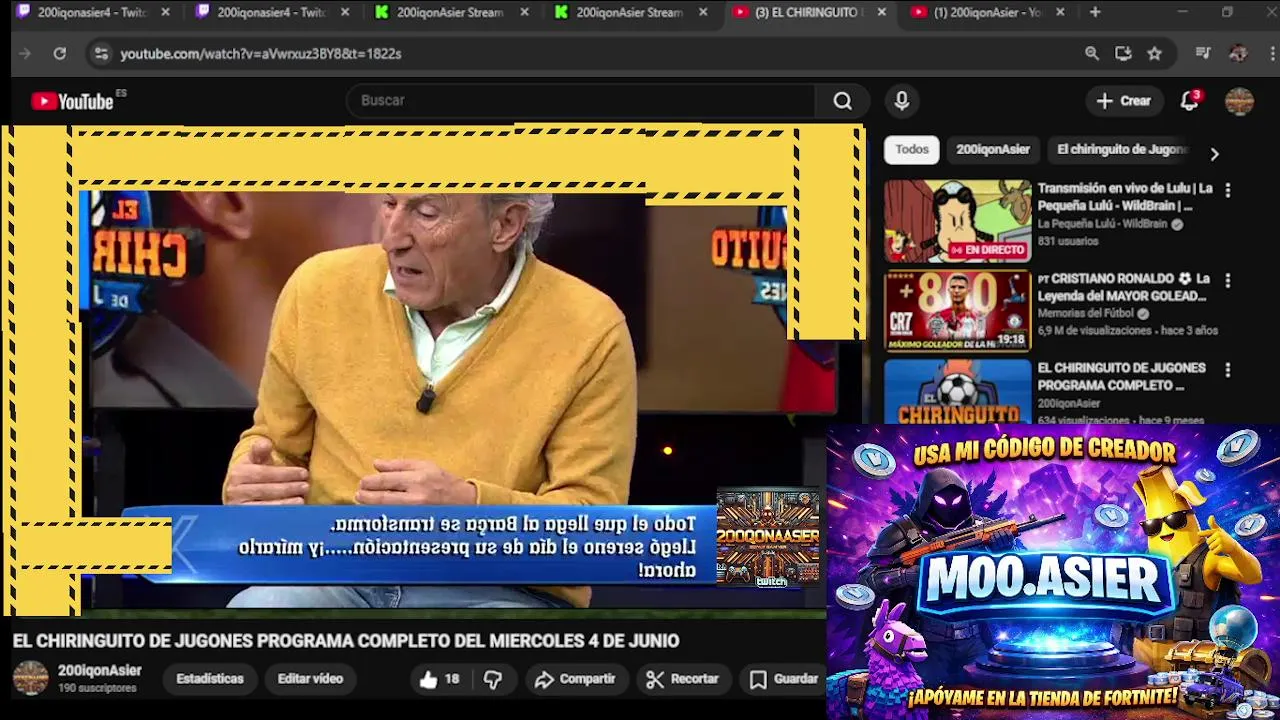
Task: Like the video with 18 likes
Action: [x=439, y=679]
